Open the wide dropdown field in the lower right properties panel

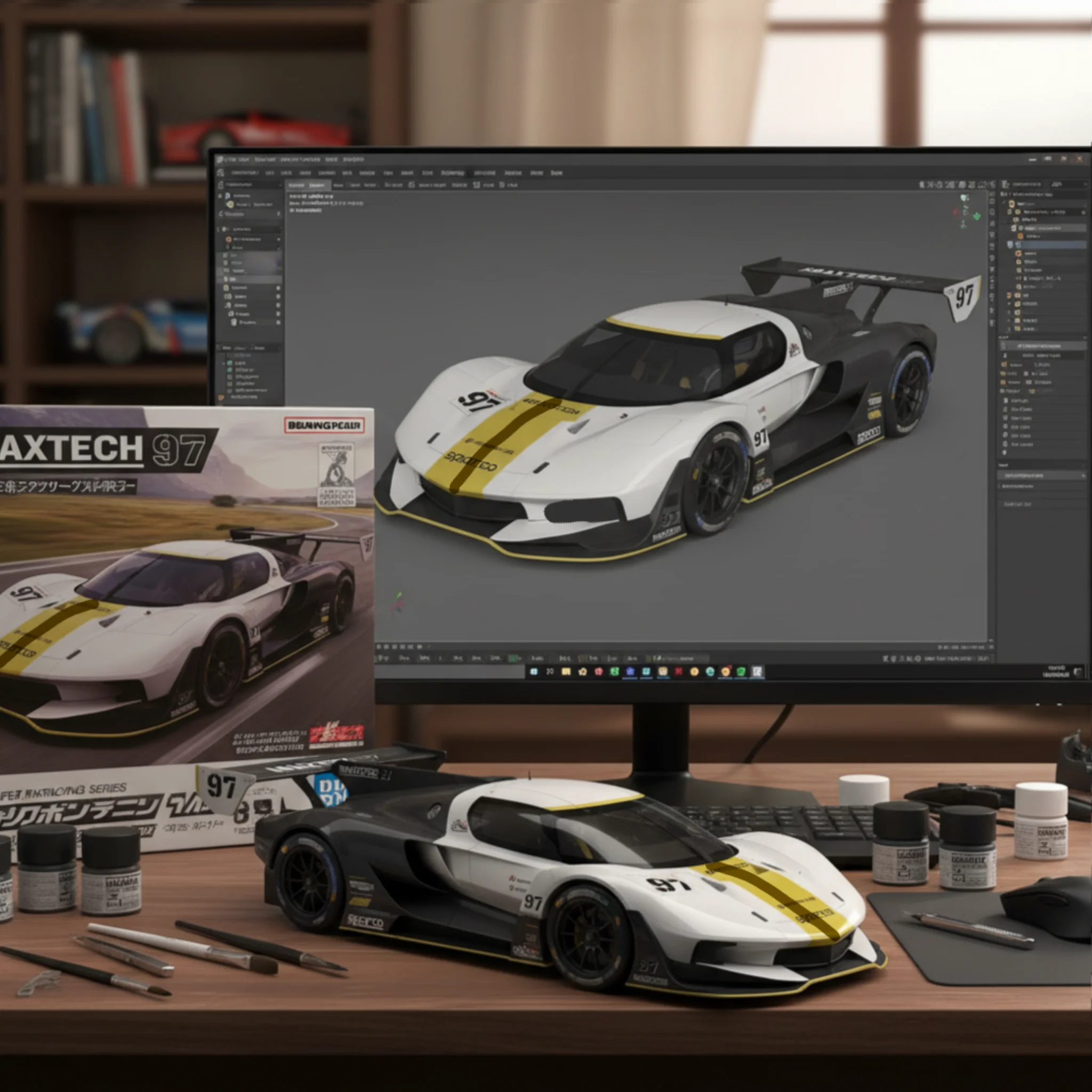pos(1042,475)
